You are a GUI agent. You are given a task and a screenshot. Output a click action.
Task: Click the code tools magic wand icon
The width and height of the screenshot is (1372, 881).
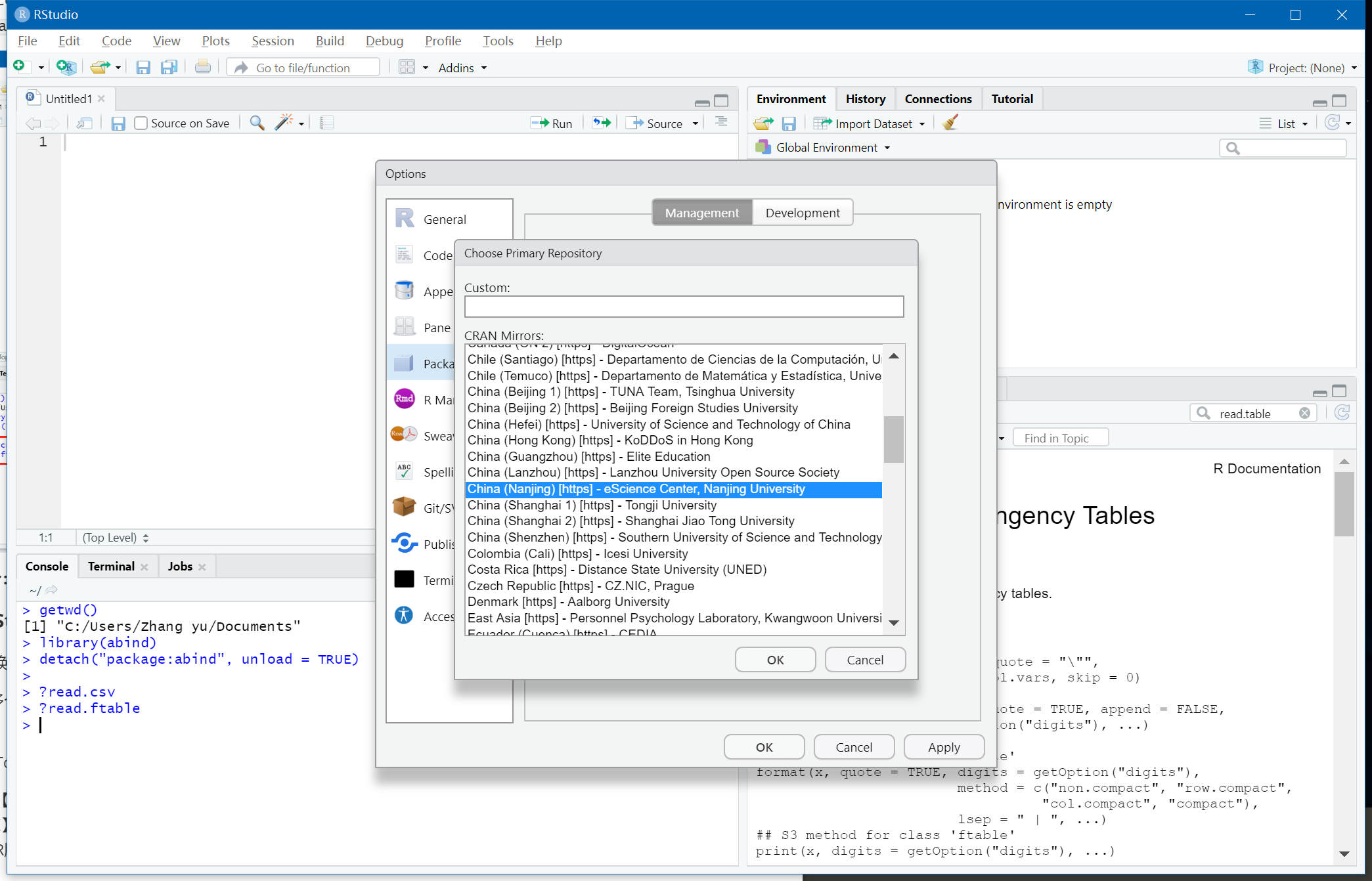point(284,123)
